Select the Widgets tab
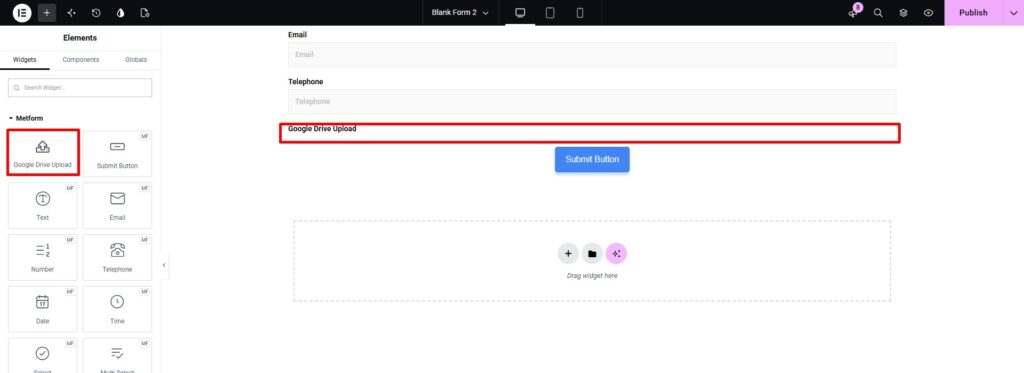This screenshot has height=373, width=1024. click(25, 59)
